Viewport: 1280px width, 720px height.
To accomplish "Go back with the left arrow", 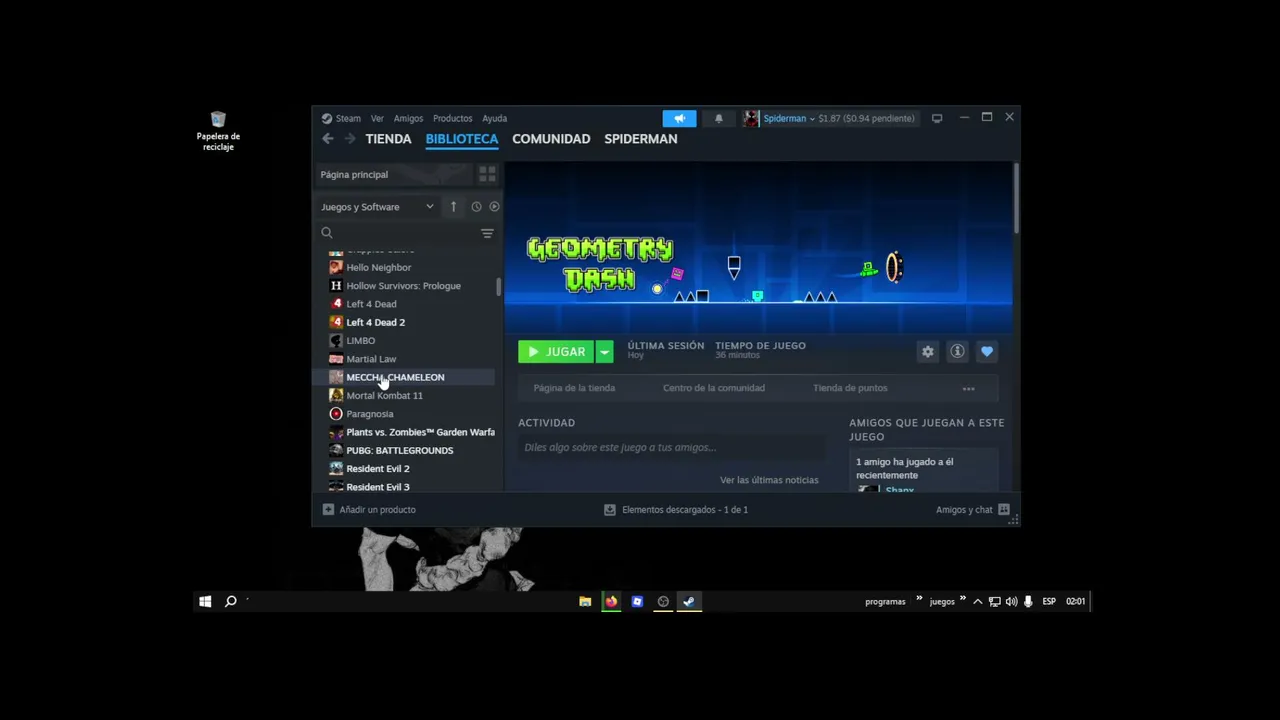I will (328, 139).
